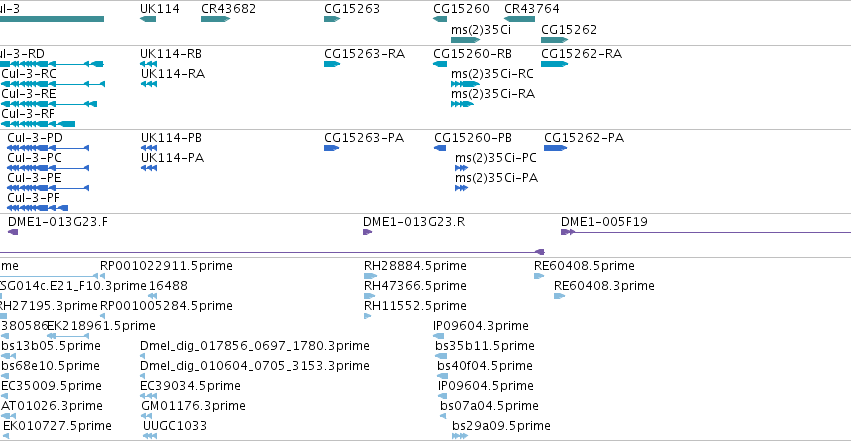
Task: Select the CG15262 gene label
Action: coord(569,30)
